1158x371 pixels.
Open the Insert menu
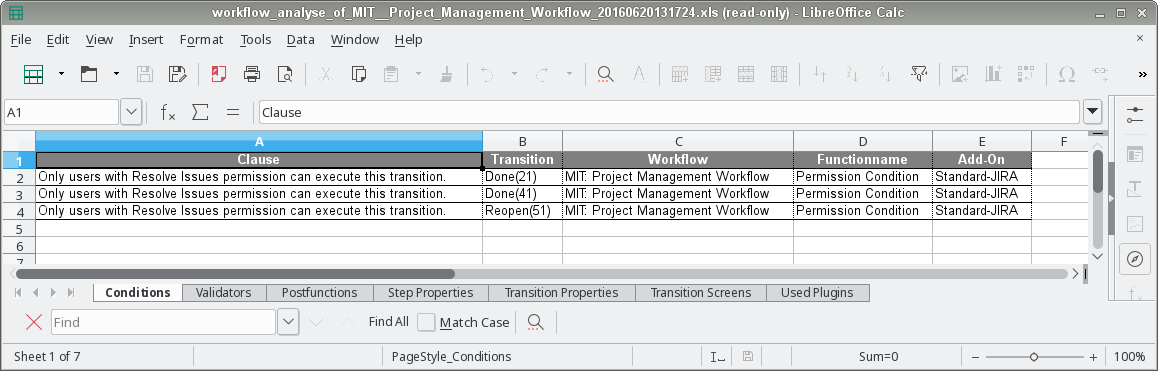tap(146, 40)
